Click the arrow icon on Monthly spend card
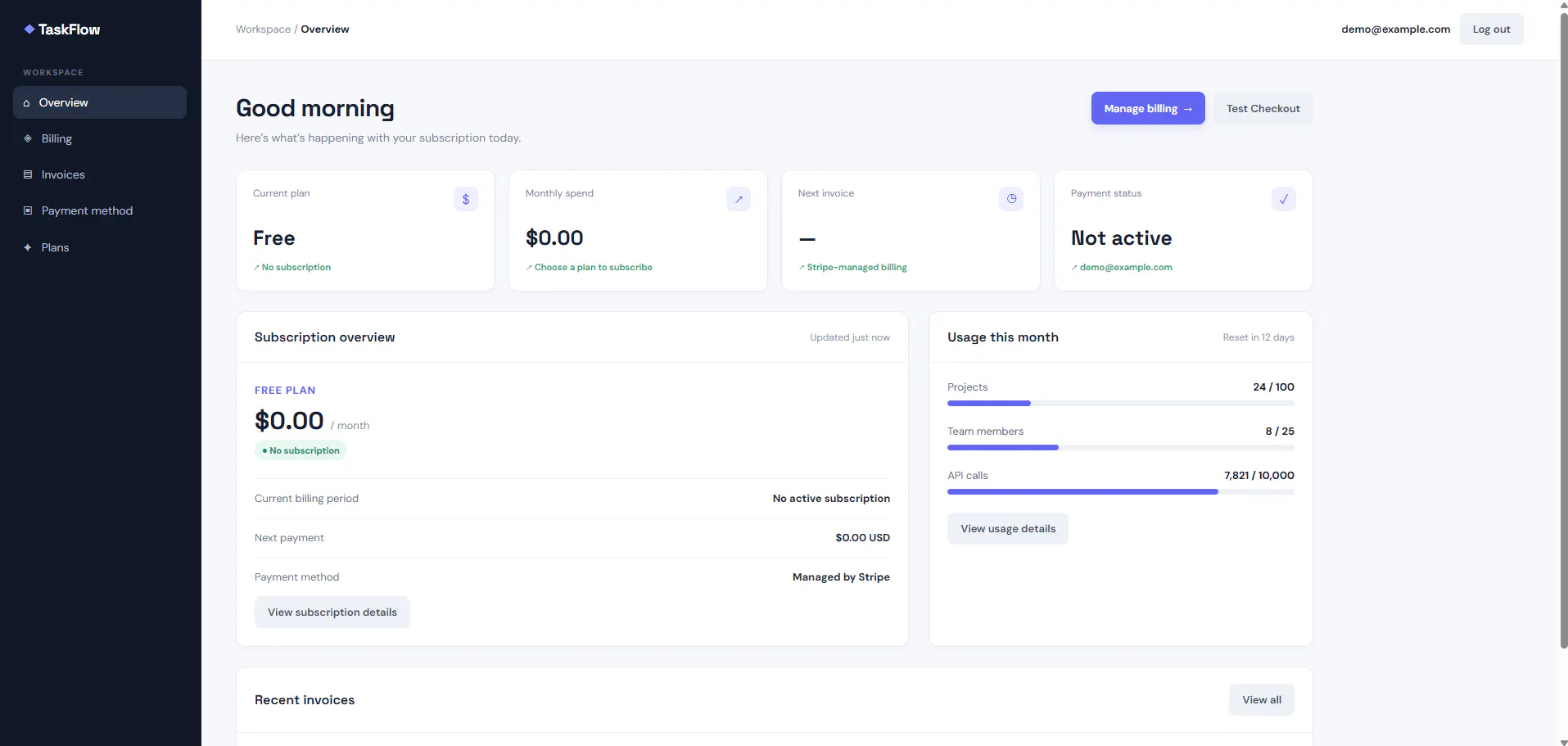This screenshot has width=1568, height=746. tap(739, 199)
